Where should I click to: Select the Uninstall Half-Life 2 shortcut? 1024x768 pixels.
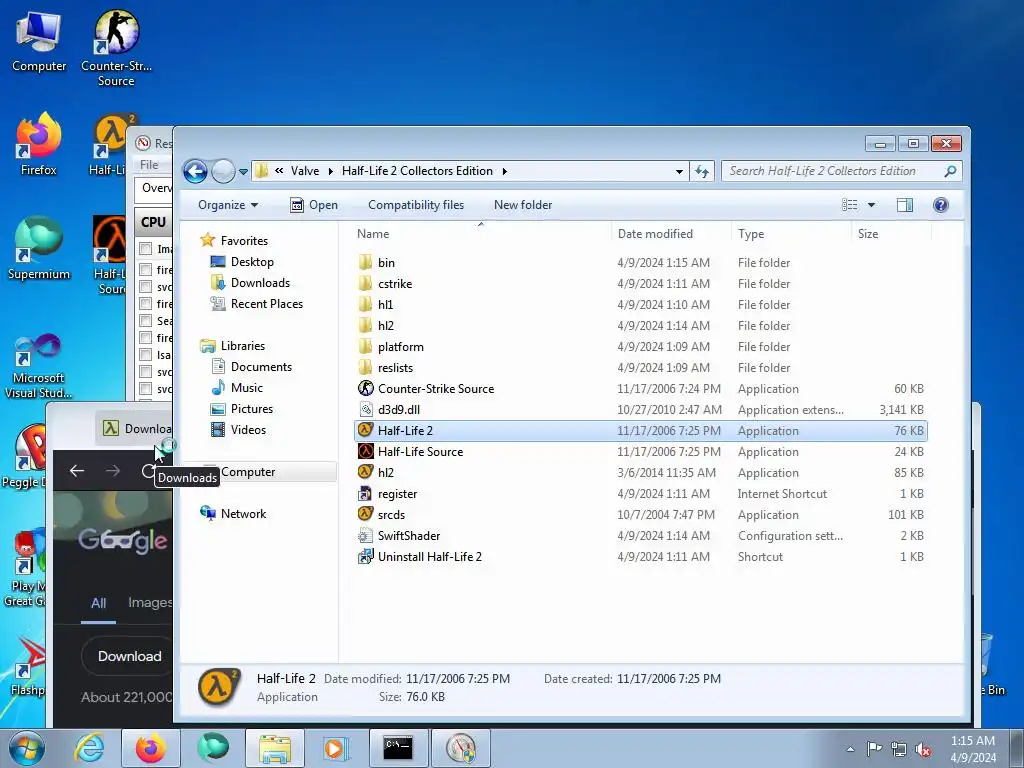pyautogui.click(x=641, y=556)
